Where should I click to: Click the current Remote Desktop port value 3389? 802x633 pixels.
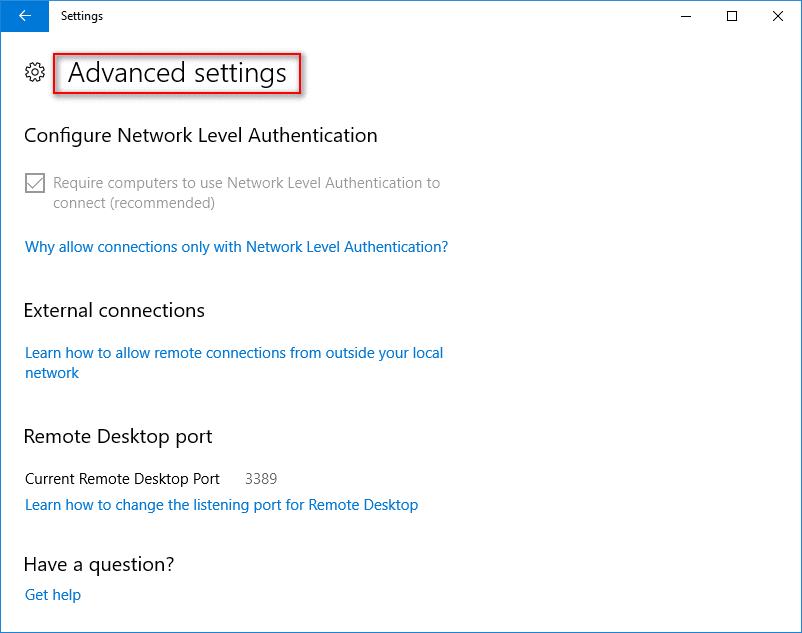coord(261,478)
